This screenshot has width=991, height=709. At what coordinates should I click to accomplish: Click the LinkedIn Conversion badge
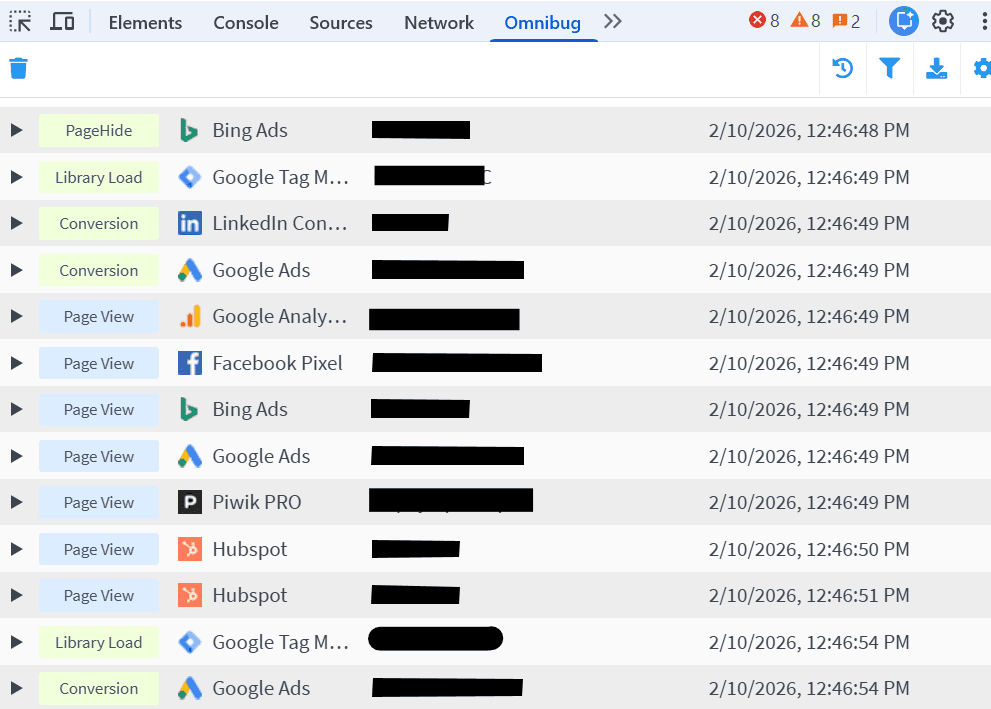99,223
